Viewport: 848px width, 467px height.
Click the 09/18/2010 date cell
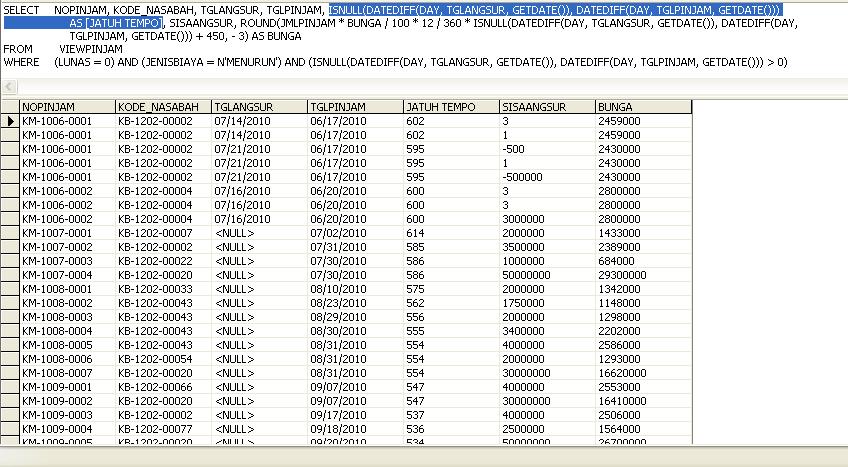355,429
